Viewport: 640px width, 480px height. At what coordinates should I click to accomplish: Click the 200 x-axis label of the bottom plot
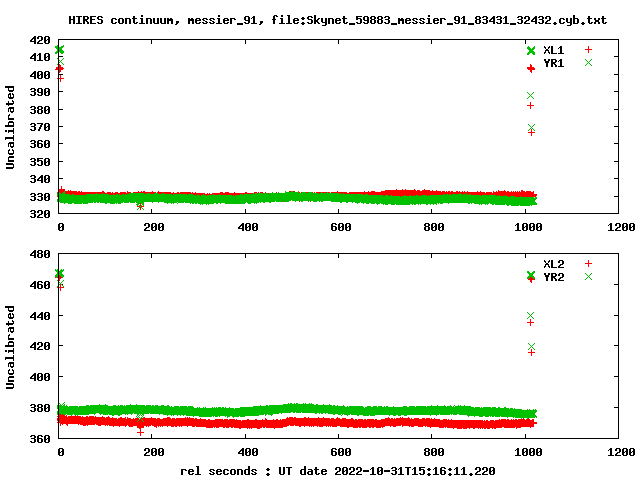[x=154, y=452]
